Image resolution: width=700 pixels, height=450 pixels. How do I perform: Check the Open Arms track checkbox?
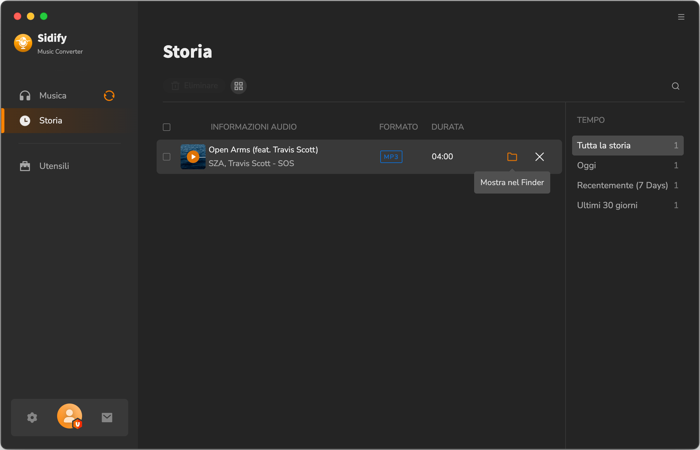pyautogui.click(x=167, y=157)
